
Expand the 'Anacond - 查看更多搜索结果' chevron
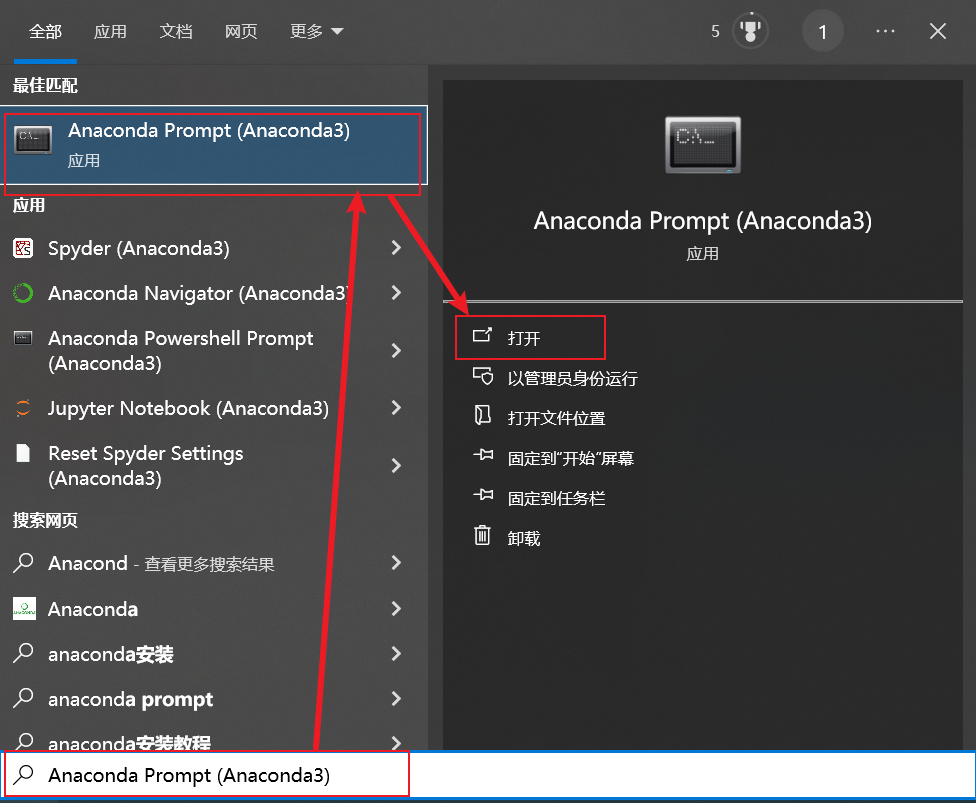tap(396, 563)
